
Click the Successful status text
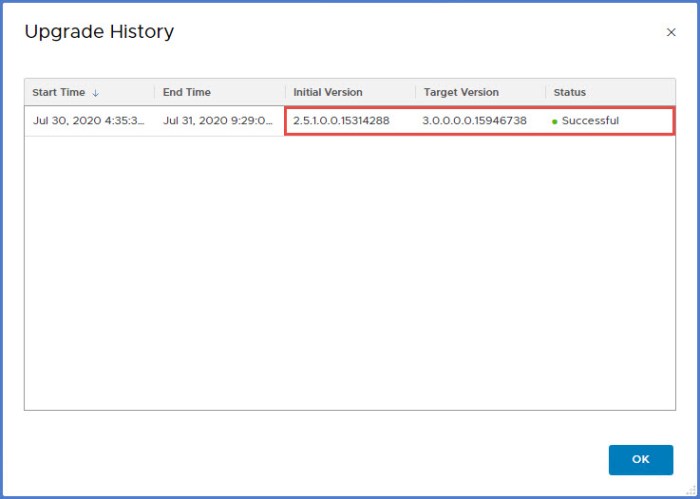click(590, 121)
